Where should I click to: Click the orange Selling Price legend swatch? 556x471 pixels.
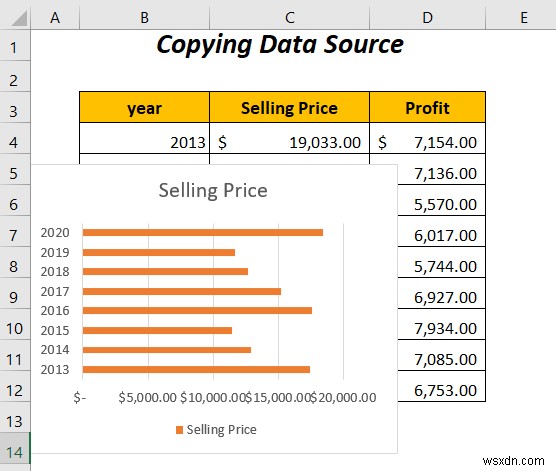179,430
